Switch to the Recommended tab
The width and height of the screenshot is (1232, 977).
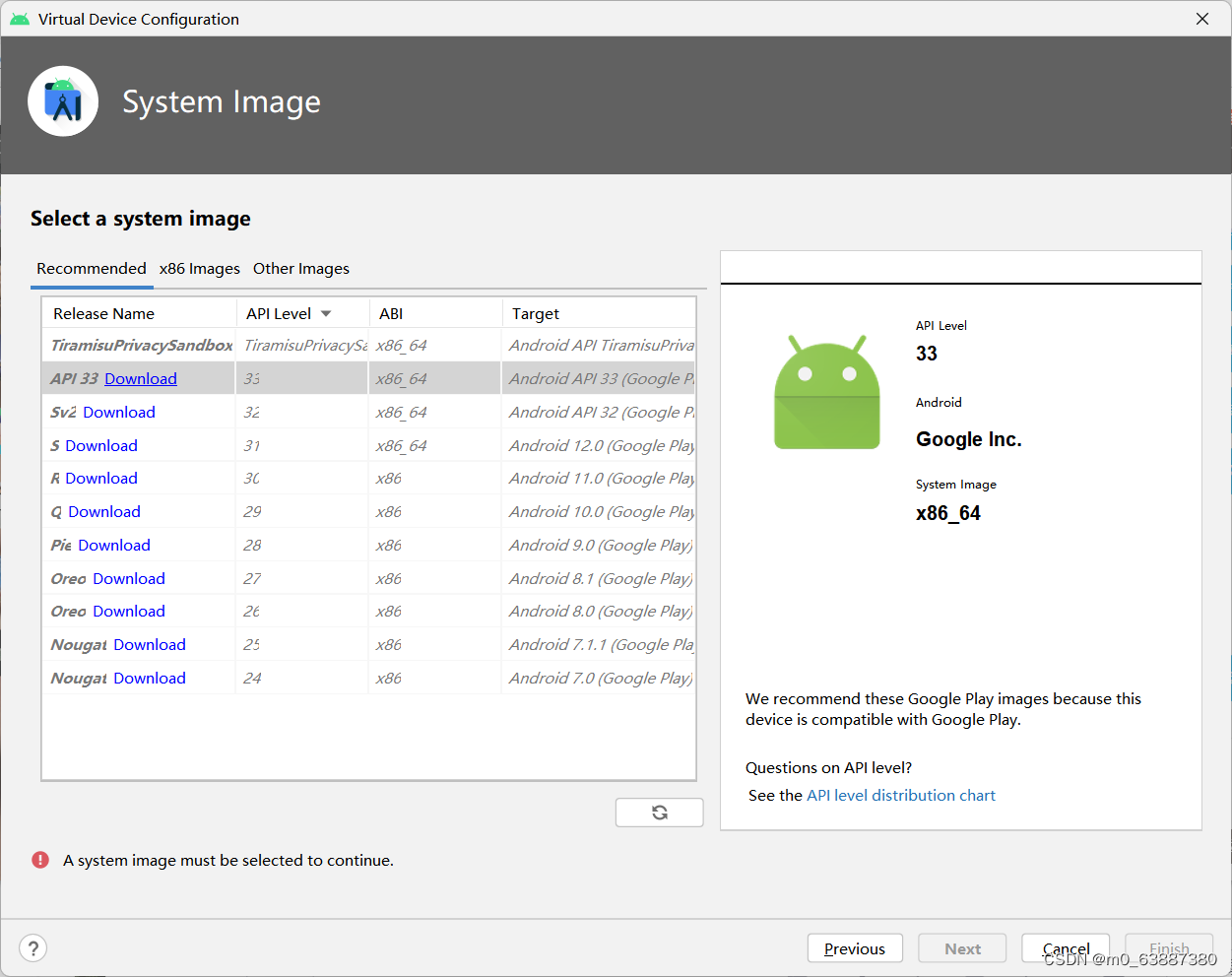(92, 269)
